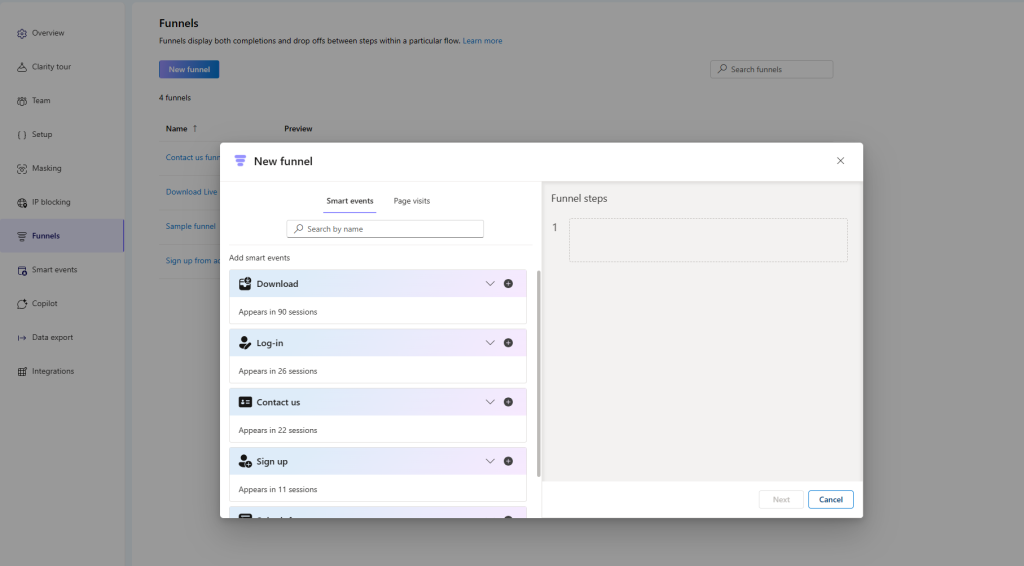Click 'Appears in 26 sessions' text
1024x566 pixels.
278,371
